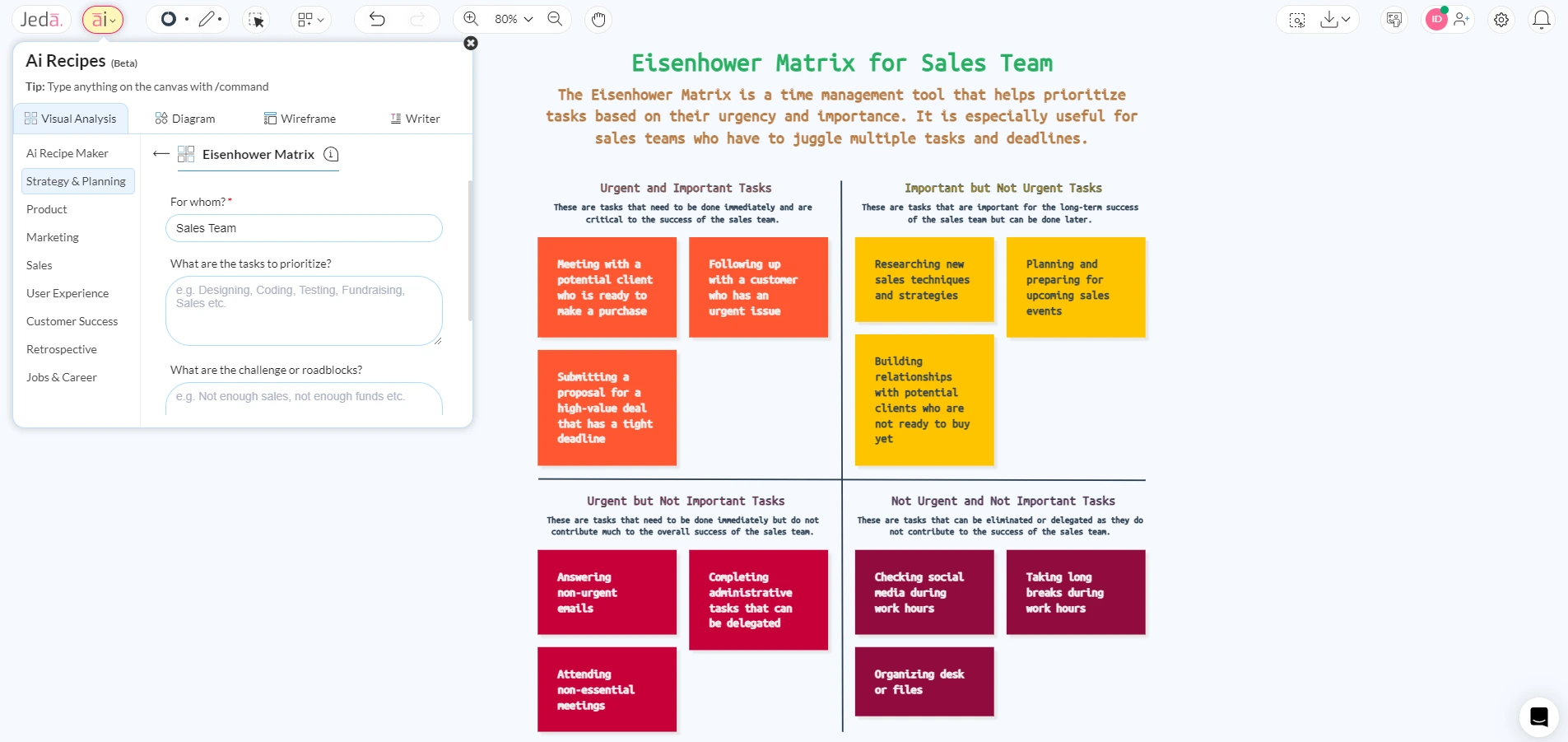Screen dimensions: 1568x742
Task: Invite a collaborator with the person-plus icon
Action: (1462, 19)
